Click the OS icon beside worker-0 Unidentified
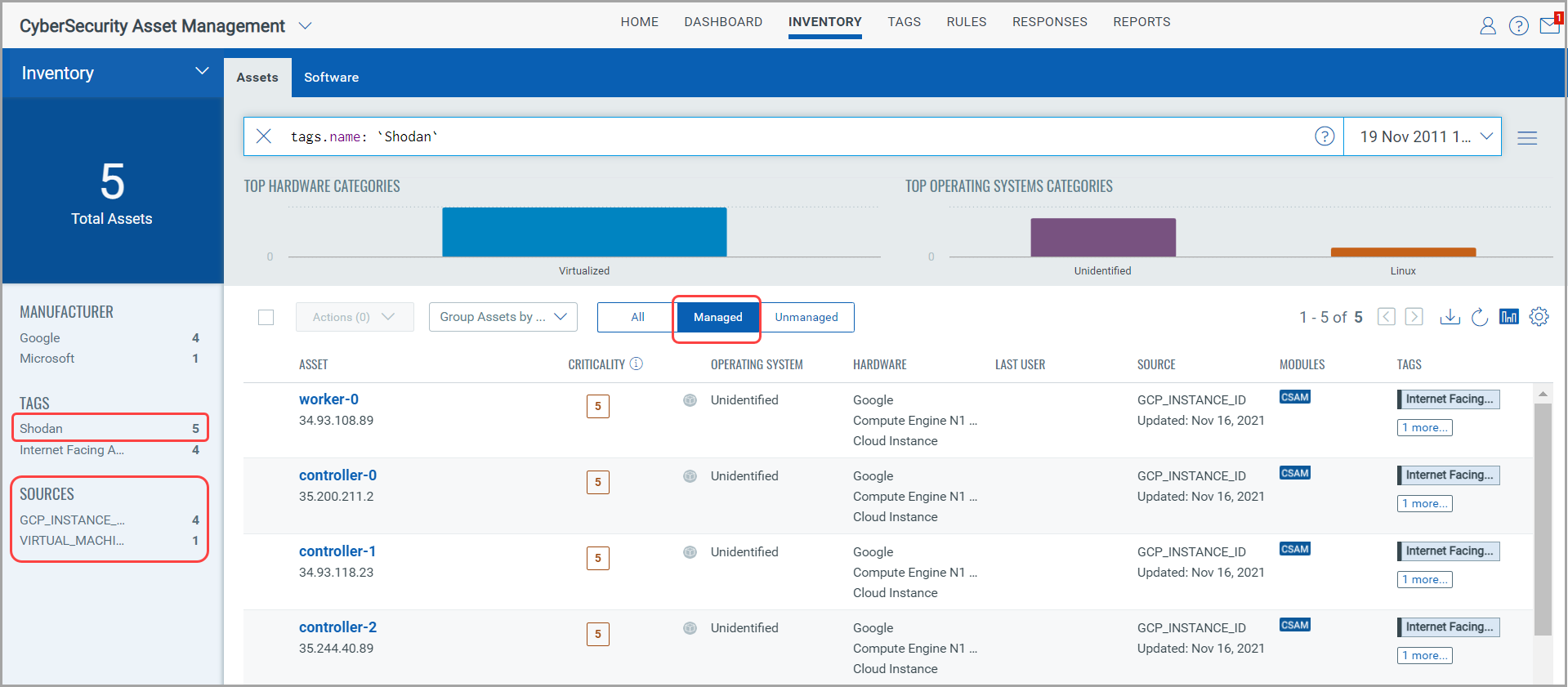 click(690, 400)
